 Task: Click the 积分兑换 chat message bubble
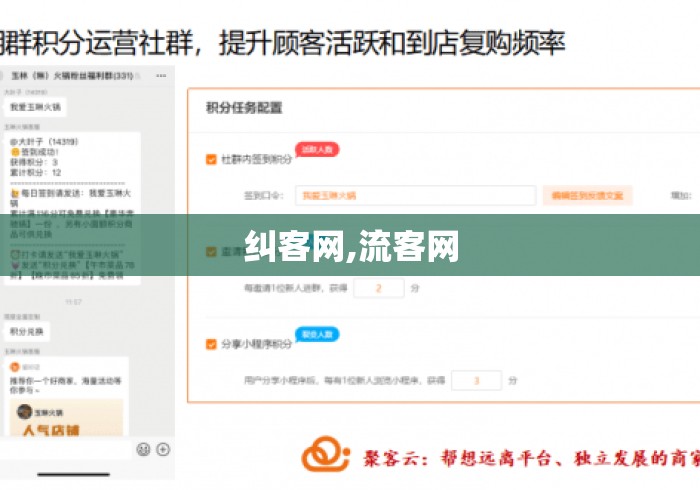[27, 332]
